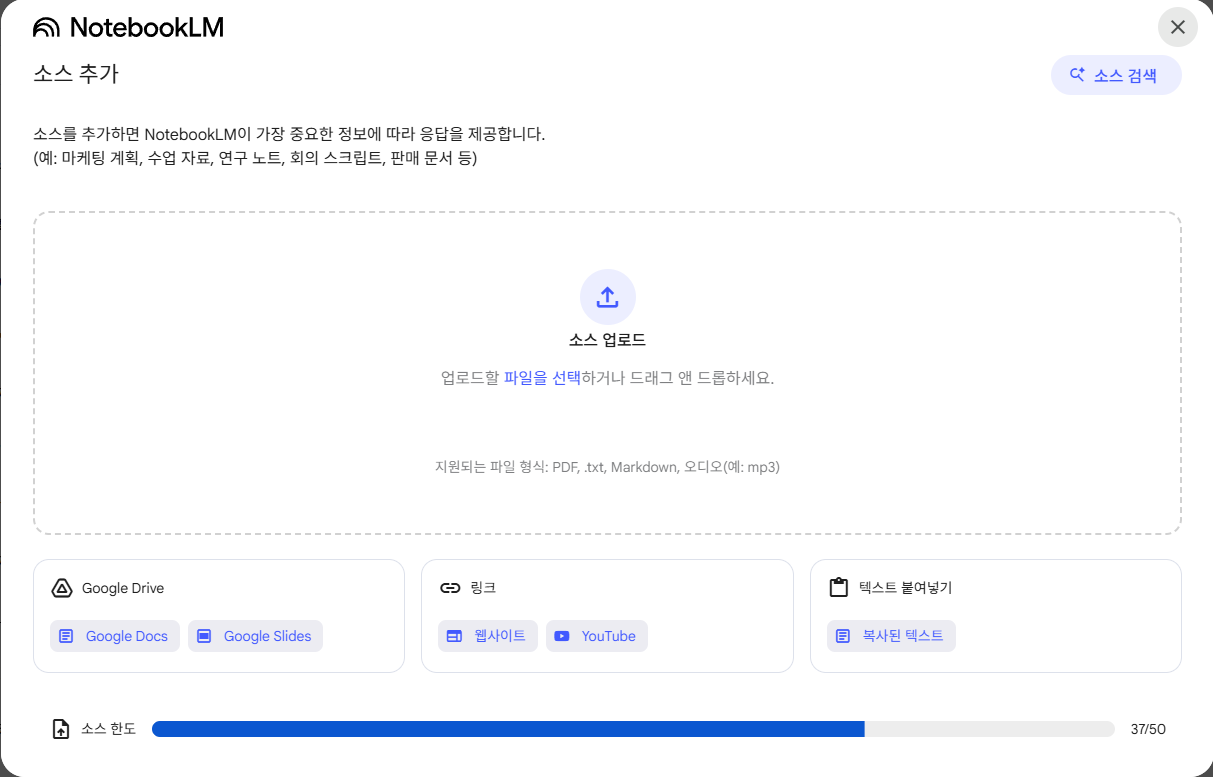Screen dimensions: 1213x777
Task: Click the supported file formats line
Action: (x=607, y=467)
